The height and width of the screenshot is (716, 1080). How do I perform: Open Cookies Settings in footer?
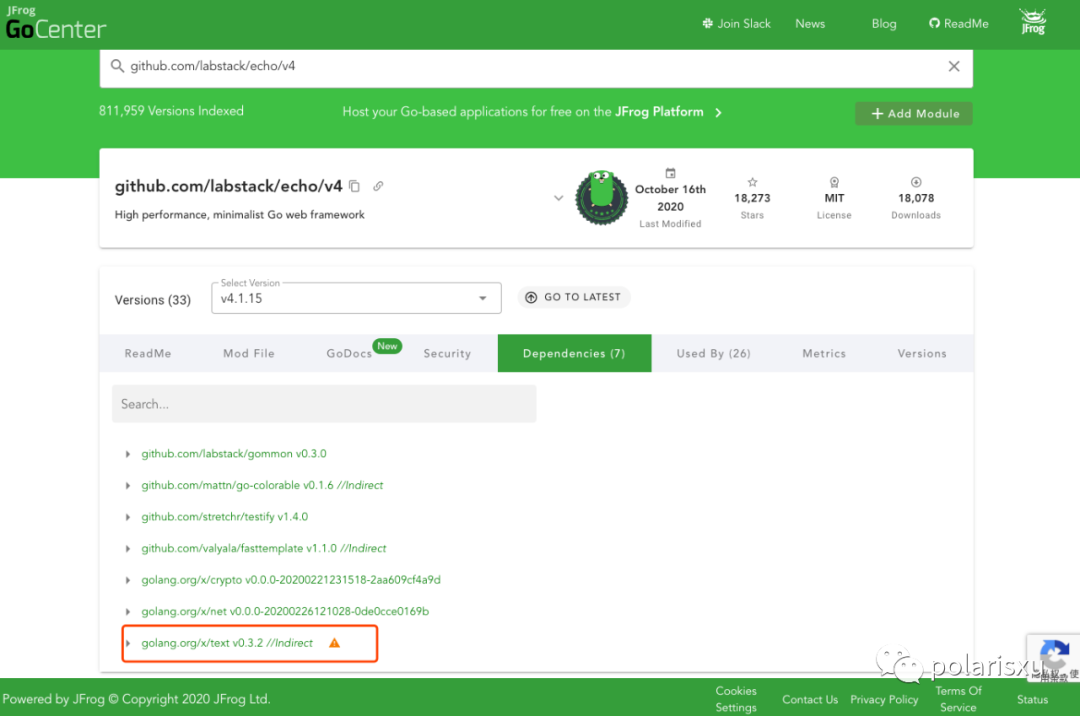point(736,699)
